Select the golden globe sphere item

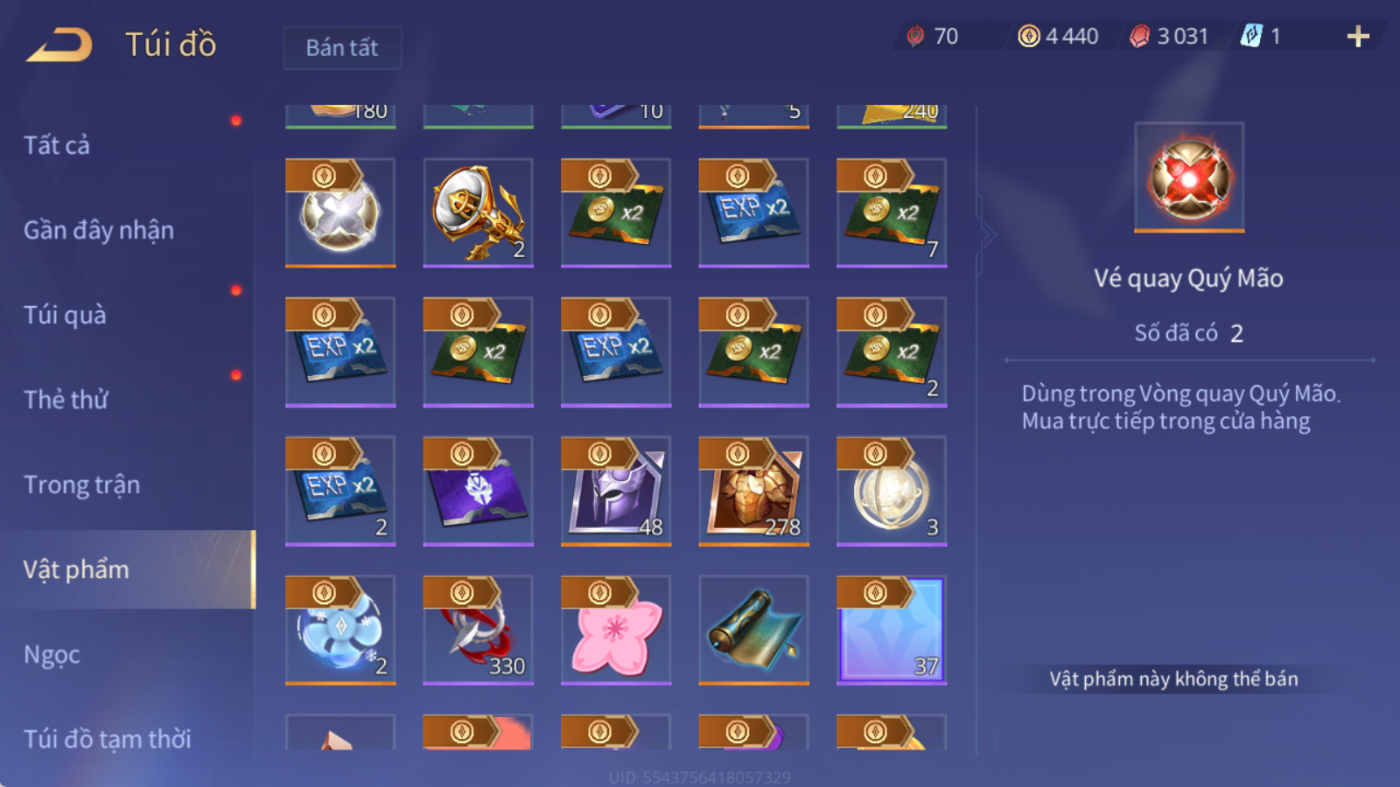[x=892, y=490]
